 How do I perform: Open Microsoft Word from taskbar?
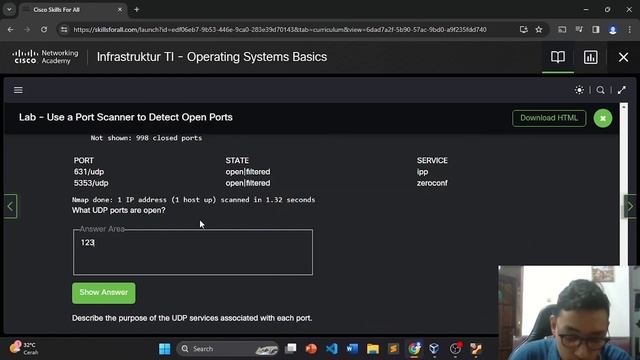(x=352, y=349)
